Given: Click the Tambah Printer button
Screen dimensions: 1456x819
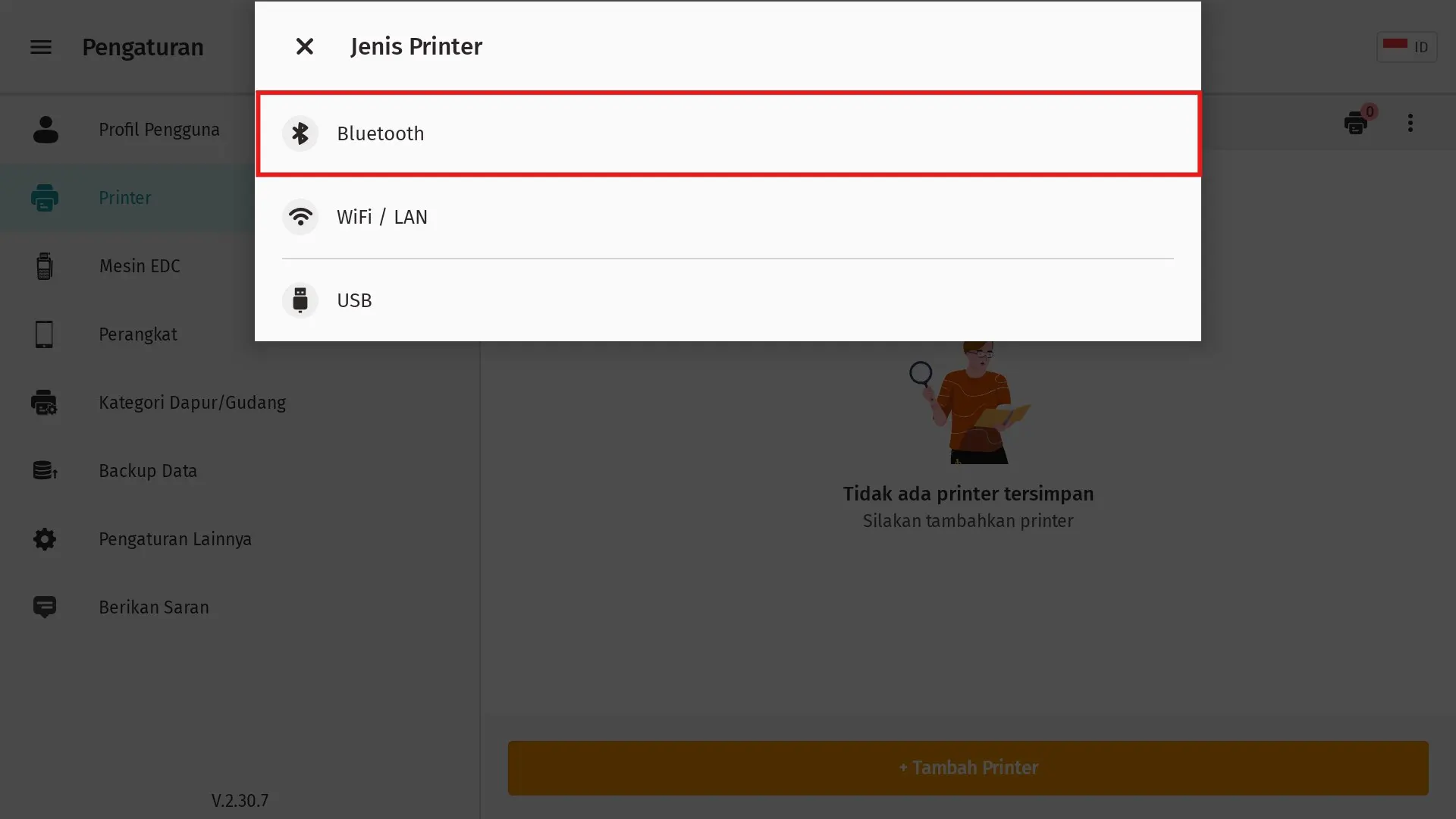Looking at the screenshot, I should pyautogui.click(x=968, y=767).
